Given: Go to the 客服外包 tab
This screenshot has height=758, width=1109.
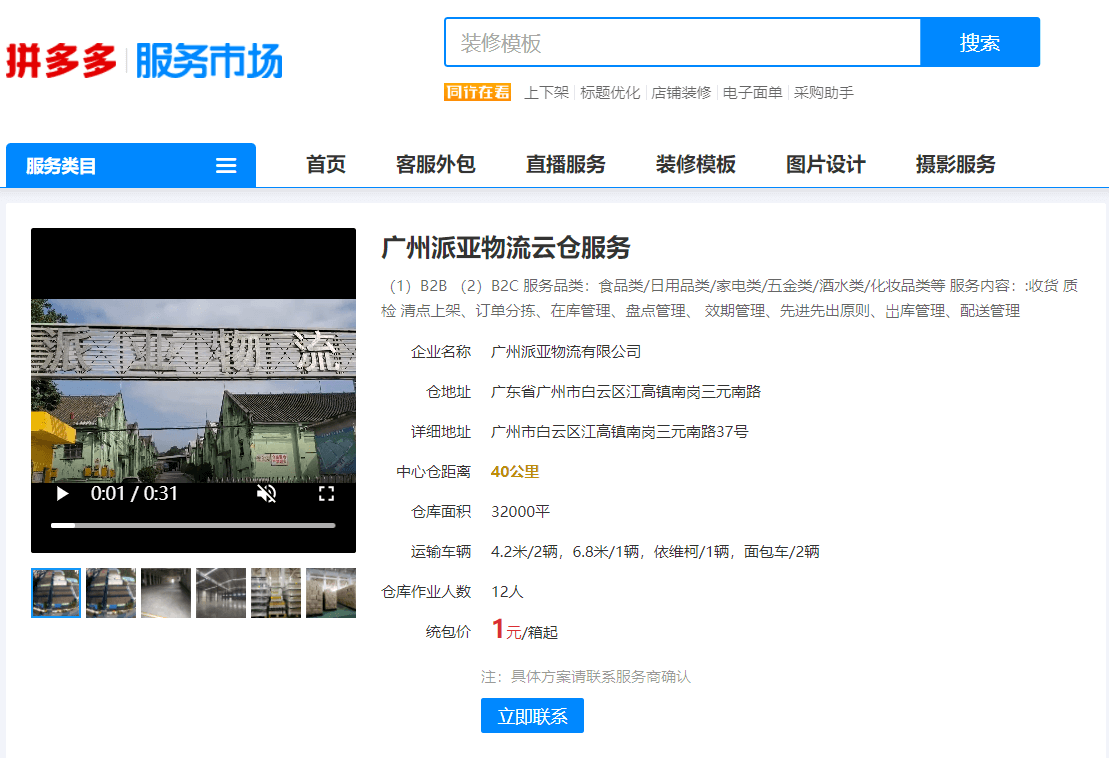Looking at the screenshot, I should tap(436, 165).
